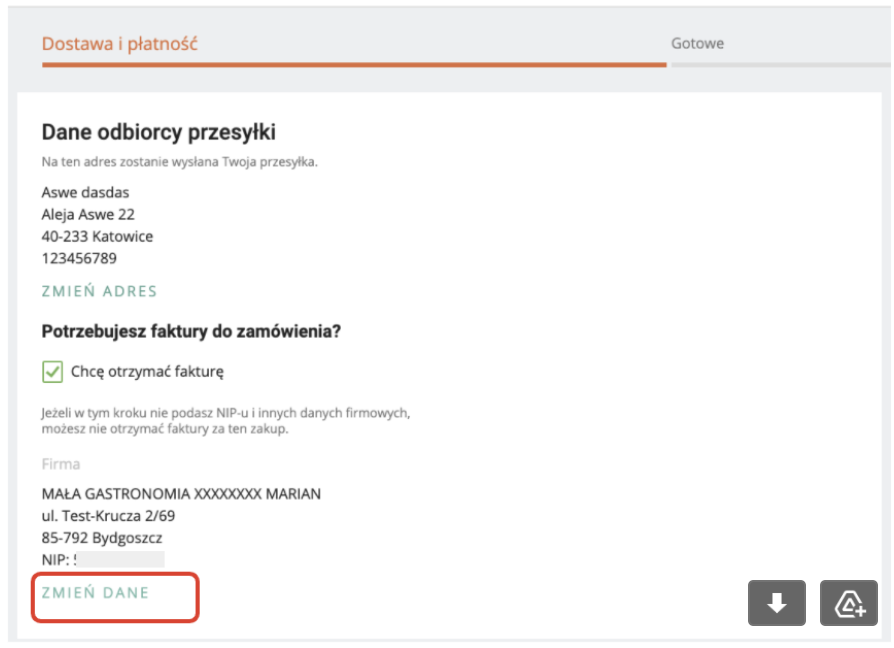894x648 pixels.
Task: Click the 'Firma' label
Action: (x=61, y=464)
